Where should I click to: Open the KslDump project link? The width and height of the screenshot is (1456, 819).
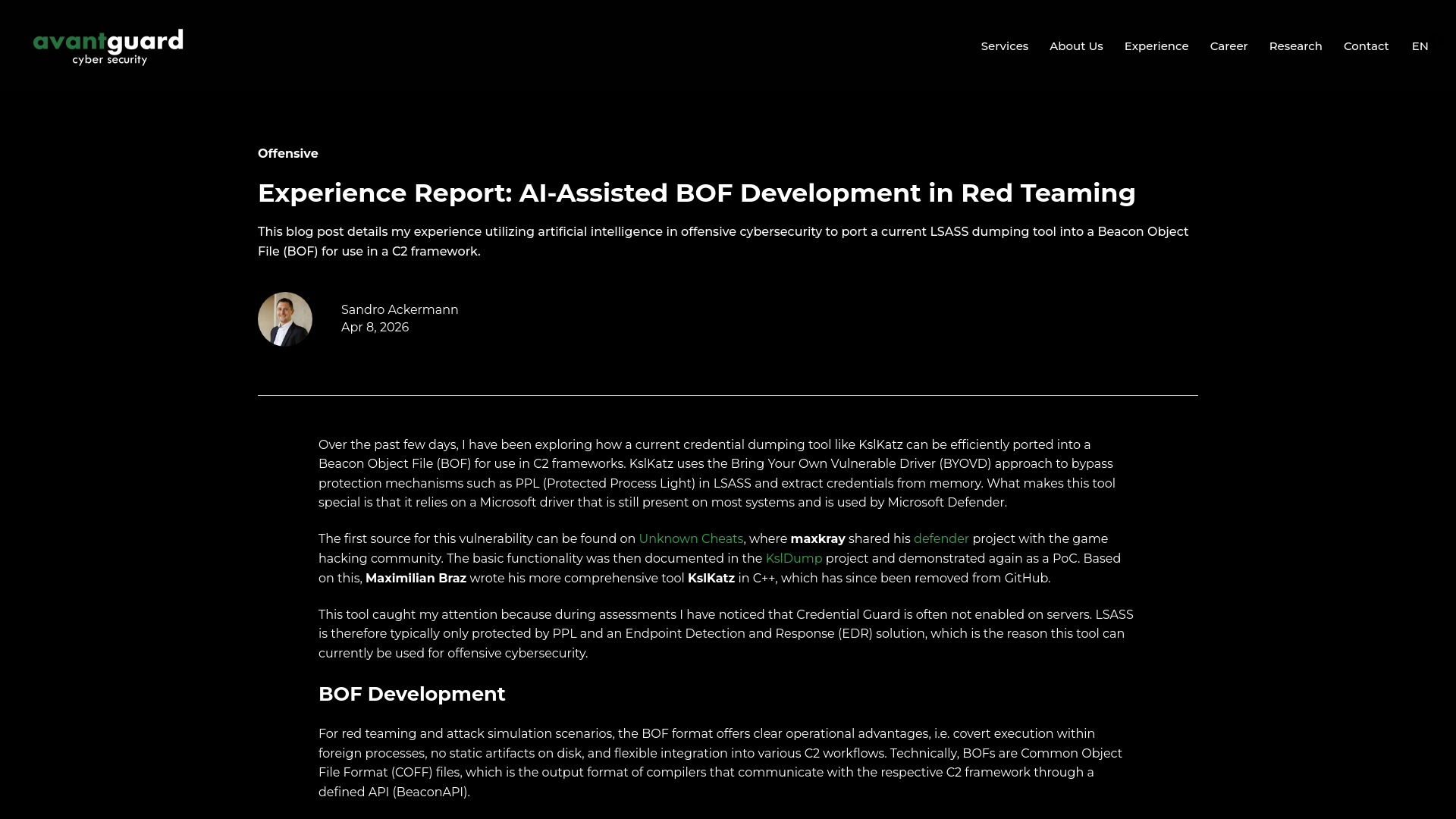coord(794,558)
